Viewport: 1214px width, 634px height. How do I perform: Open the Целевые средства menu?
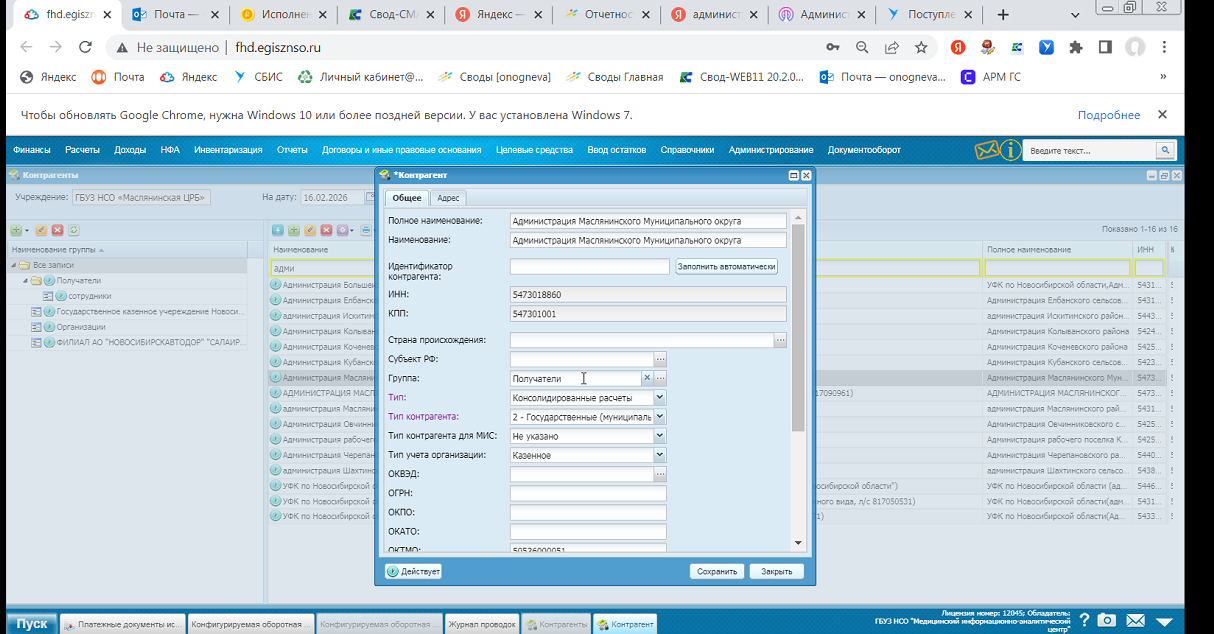click(534, 150)
